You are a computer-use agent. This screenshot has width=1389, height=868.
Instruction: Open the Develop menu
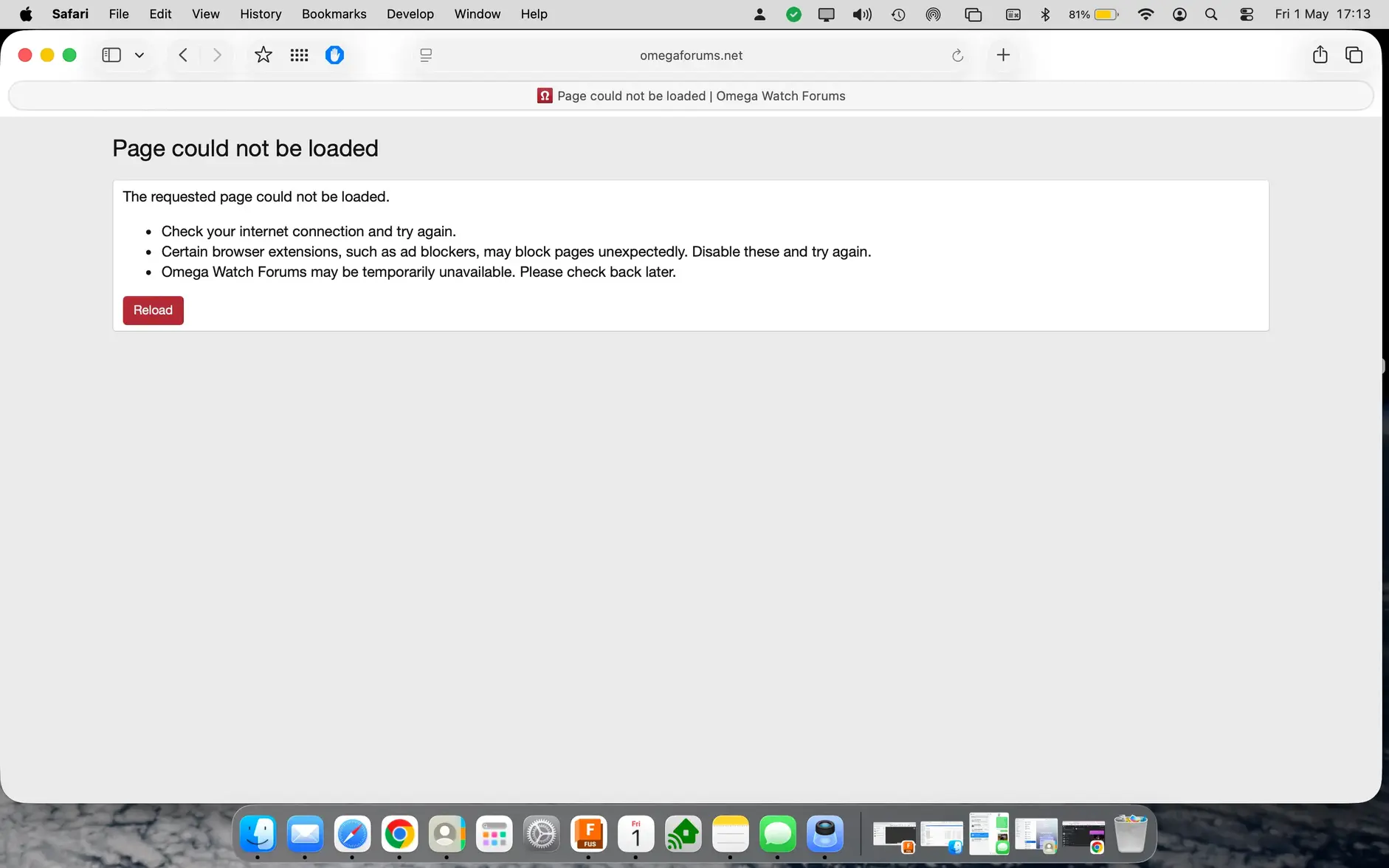pyautogui.click(x=410, y=14)
